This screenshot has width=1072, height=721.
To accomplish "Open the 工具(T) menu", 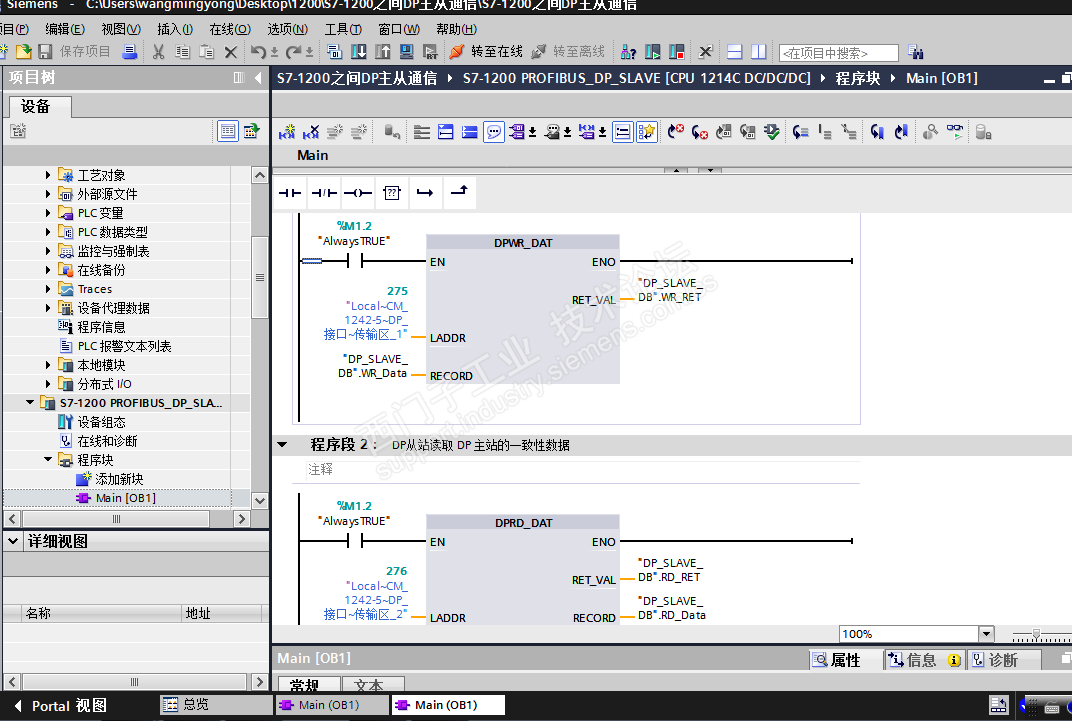I will point(343,29).
